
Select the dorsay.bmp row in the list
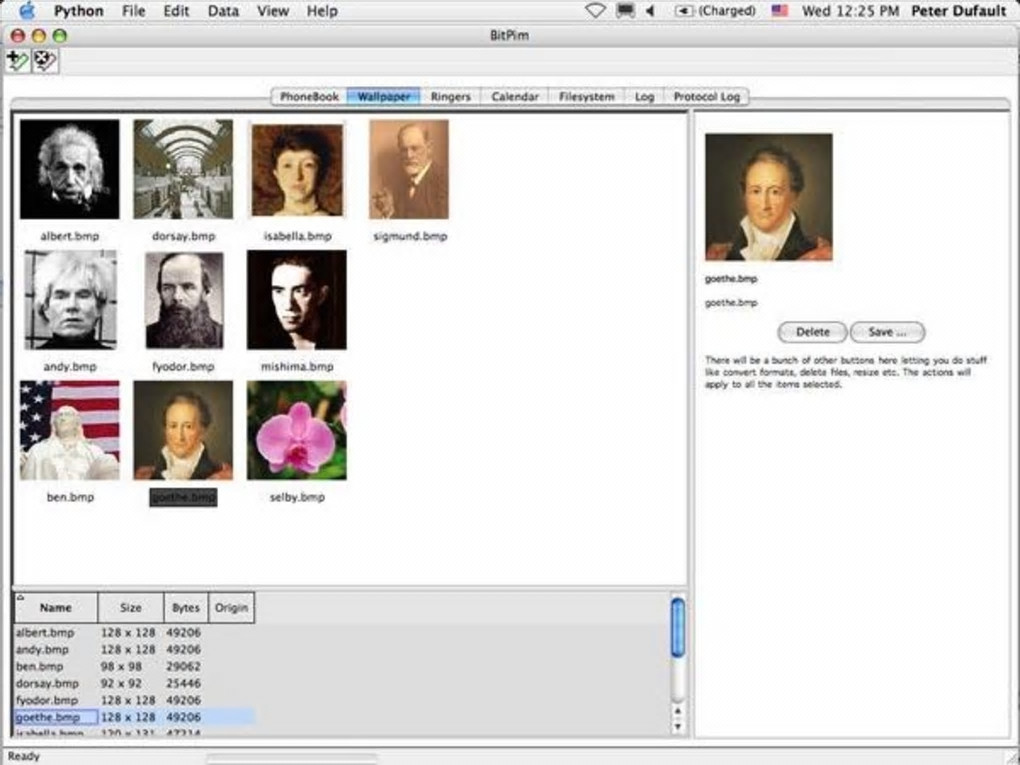(x=134, y=683)
